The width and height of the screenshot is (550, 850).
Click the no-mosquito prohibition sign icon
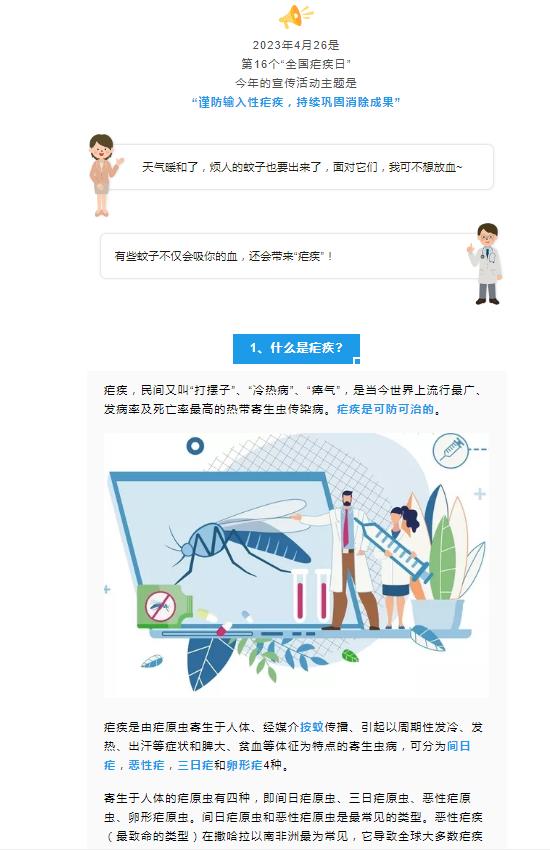(160, 606)
